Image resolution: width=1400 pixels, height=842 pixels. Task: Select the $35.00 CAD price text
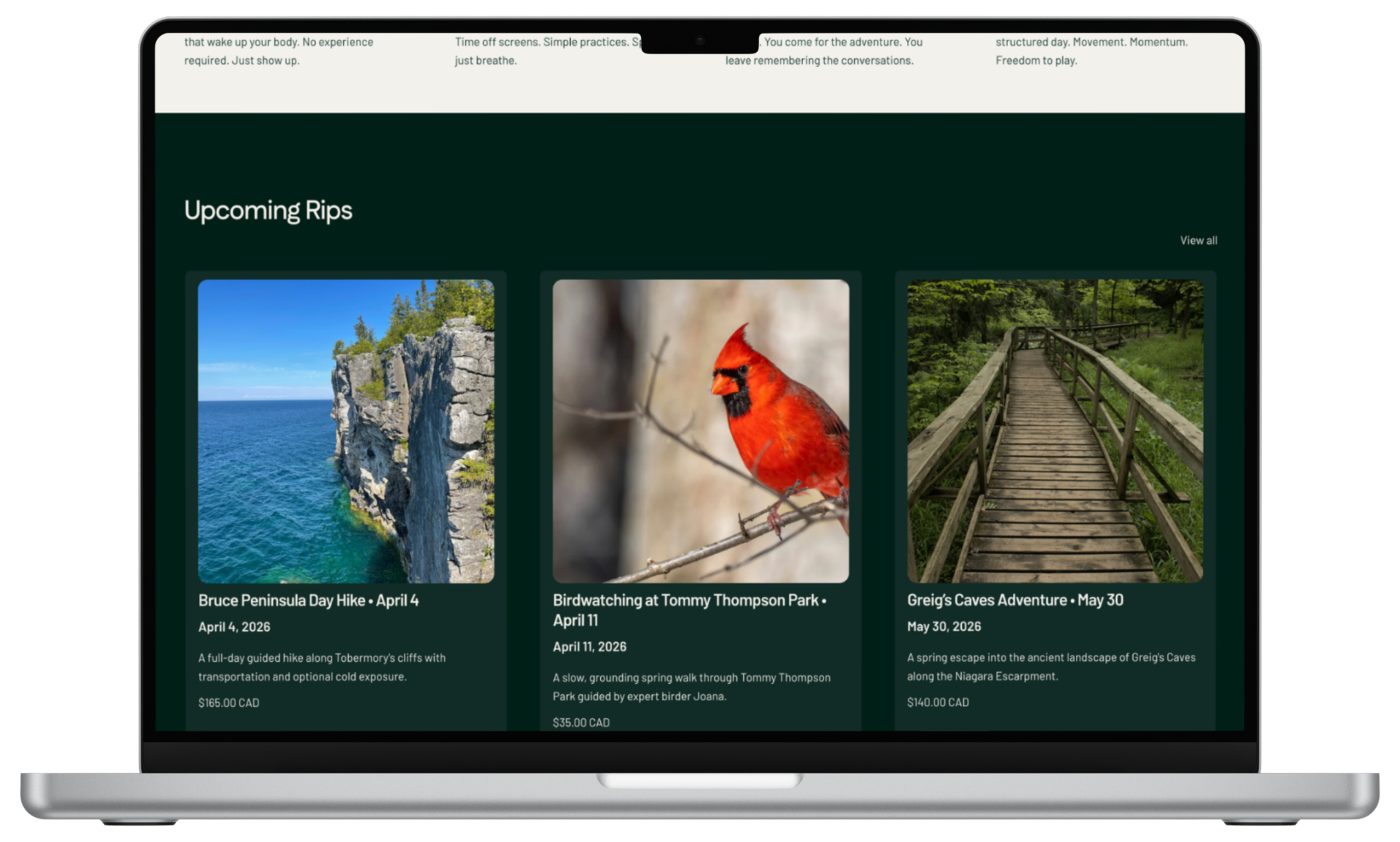[x=581, y=722]
